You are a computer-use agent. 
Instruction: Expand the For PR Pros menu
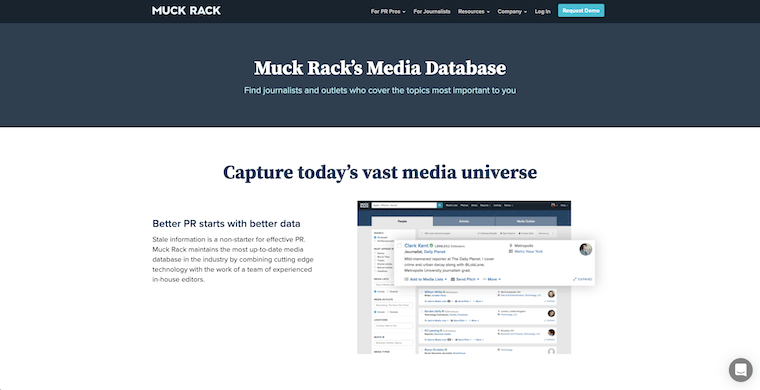click(x=388, y=11)
